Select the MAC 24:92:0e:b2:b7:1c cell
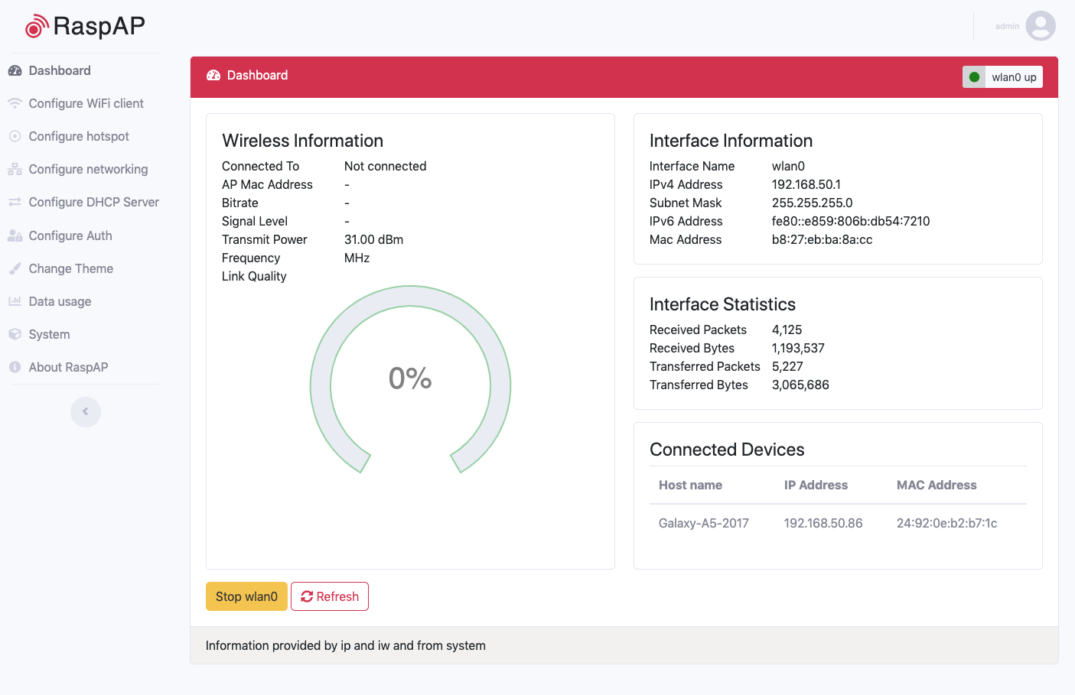Viewport: 1075px width, 695px height. 947,523
